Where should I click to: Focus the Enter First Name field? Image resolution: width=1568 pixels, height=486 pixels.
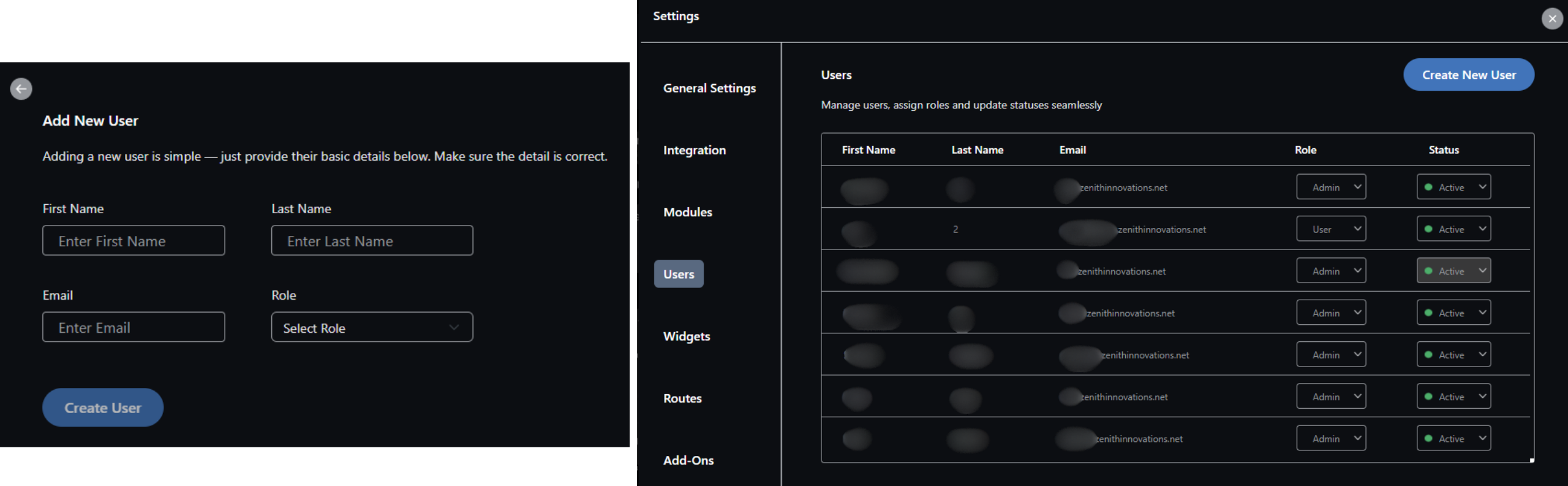[134, 241]
